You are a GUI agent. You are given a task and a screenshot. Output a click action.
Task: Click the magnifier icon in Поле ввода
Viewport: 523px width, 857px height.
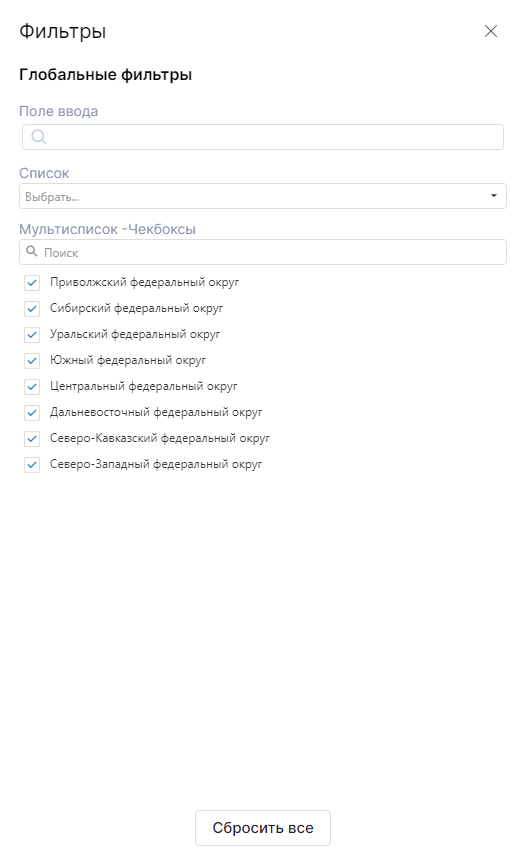coord(39,137)
